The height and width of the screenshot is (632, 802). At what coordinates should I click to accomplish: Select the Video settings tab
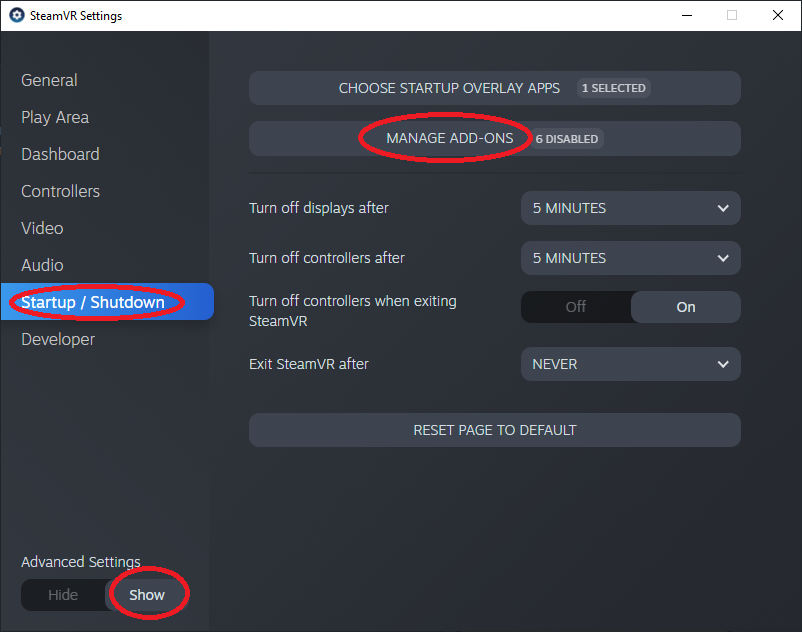42,228
